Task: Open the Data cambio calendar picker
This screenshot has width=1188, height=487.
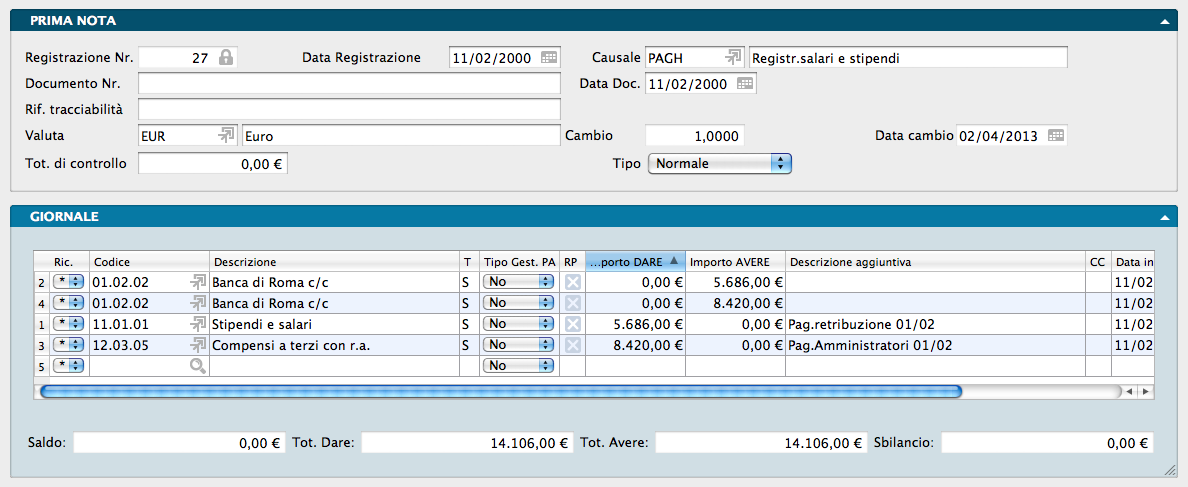Action: pos(1056,135)
